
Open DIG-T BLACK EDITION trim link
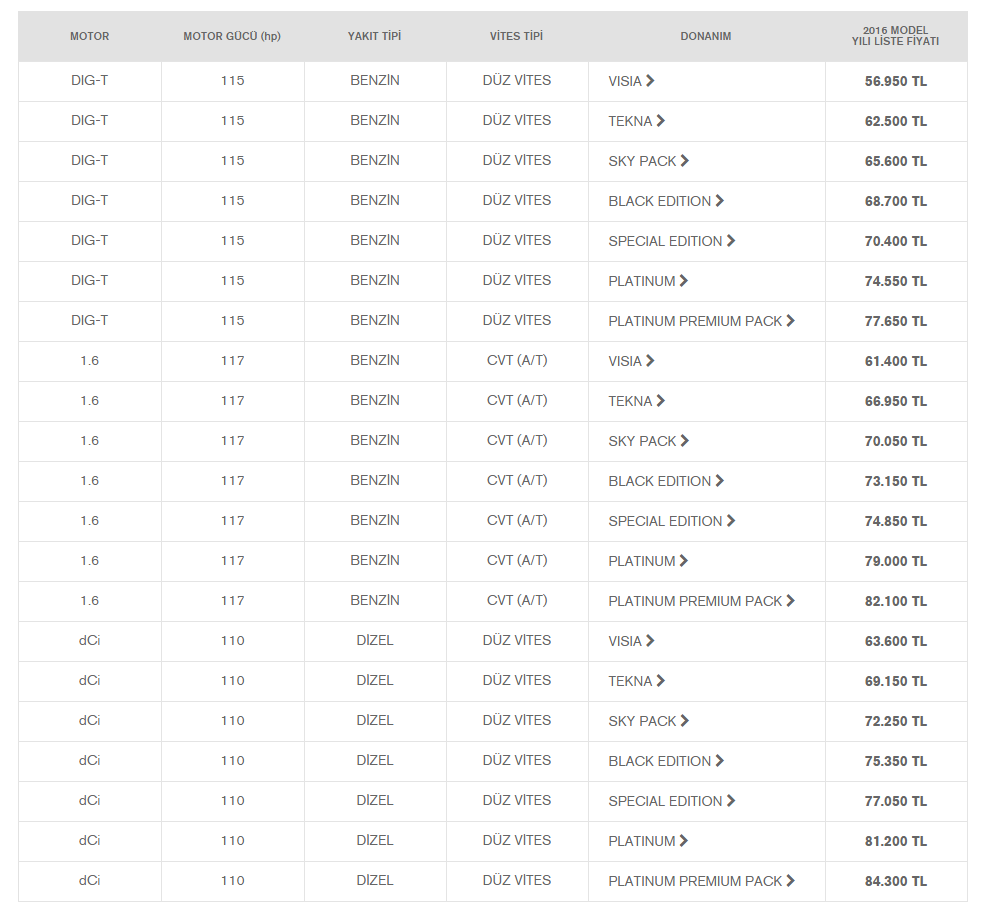point(666,201)
